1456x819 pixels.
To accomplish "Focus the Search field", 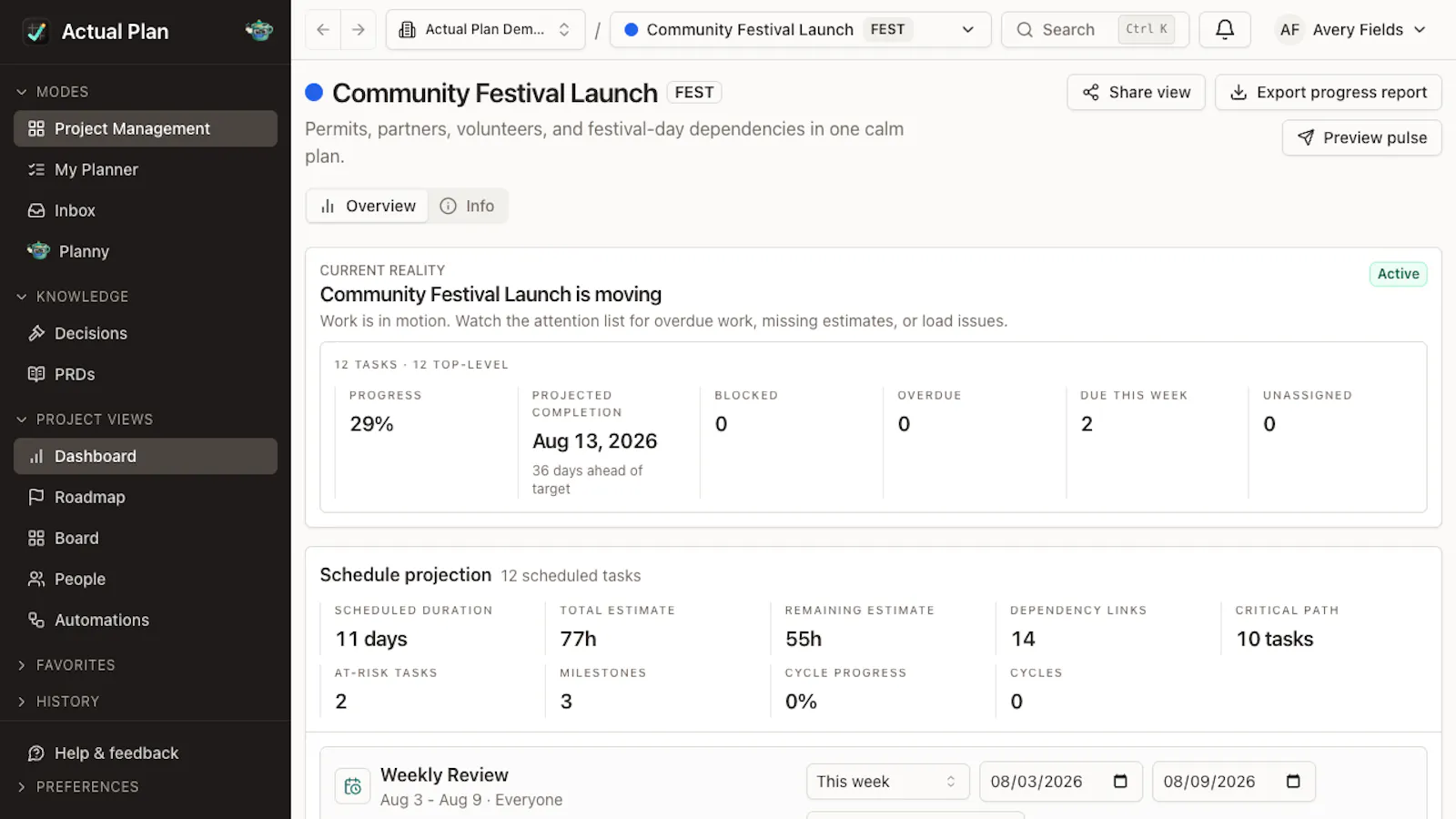I will (x=1095, y=29).
